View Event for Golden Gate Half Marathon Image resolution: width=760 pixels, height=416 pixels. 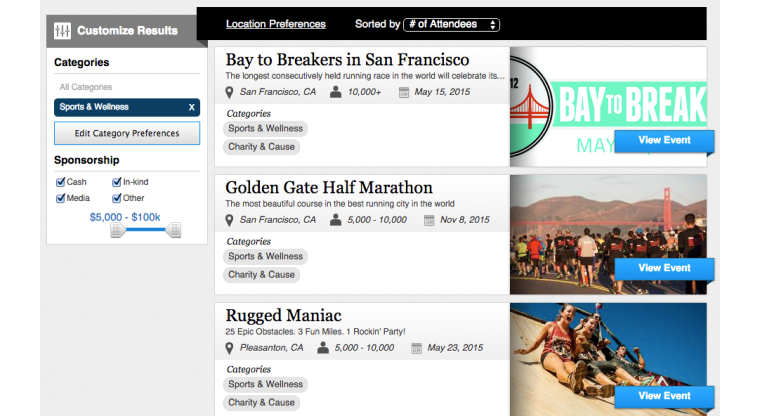pyautogui.click(x=664, y=268)
